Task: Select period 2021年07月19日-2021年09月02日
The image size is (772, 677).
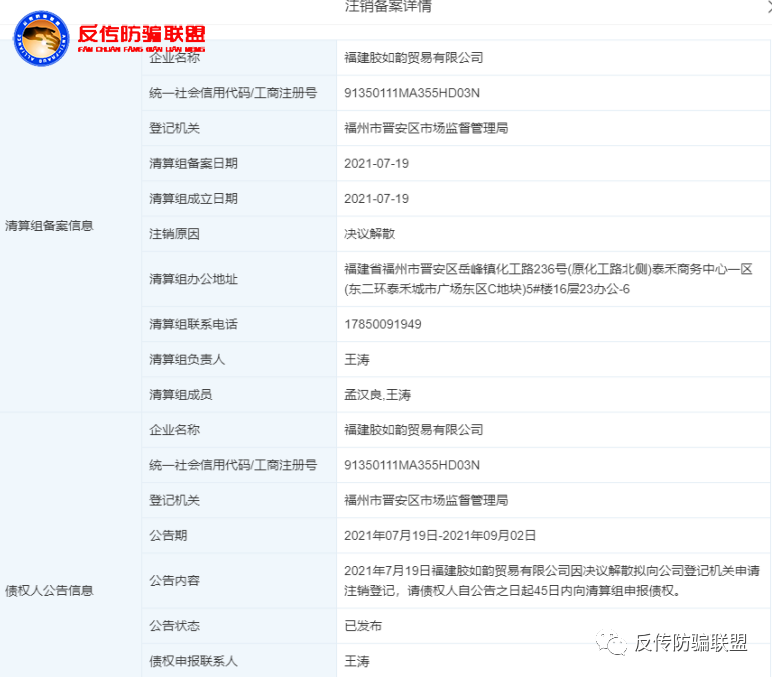Action: pyautogui.click(x=440, y=536)
